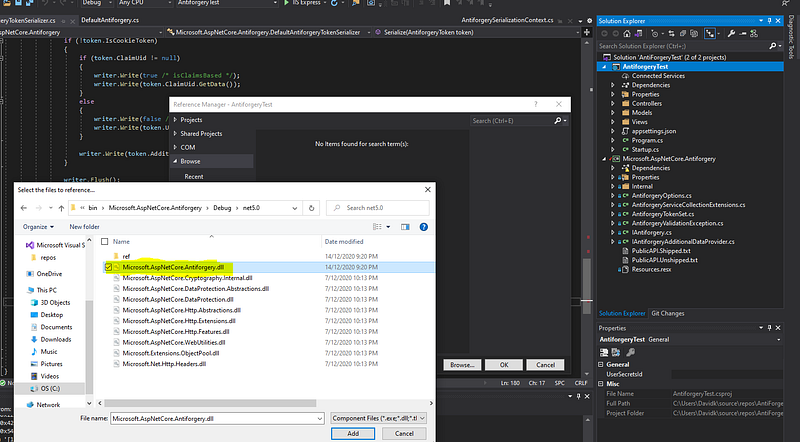Viewport: 800px width, 442px height.
Task: Click the horizontal scrollbar in file list
Action: [210, 403]
